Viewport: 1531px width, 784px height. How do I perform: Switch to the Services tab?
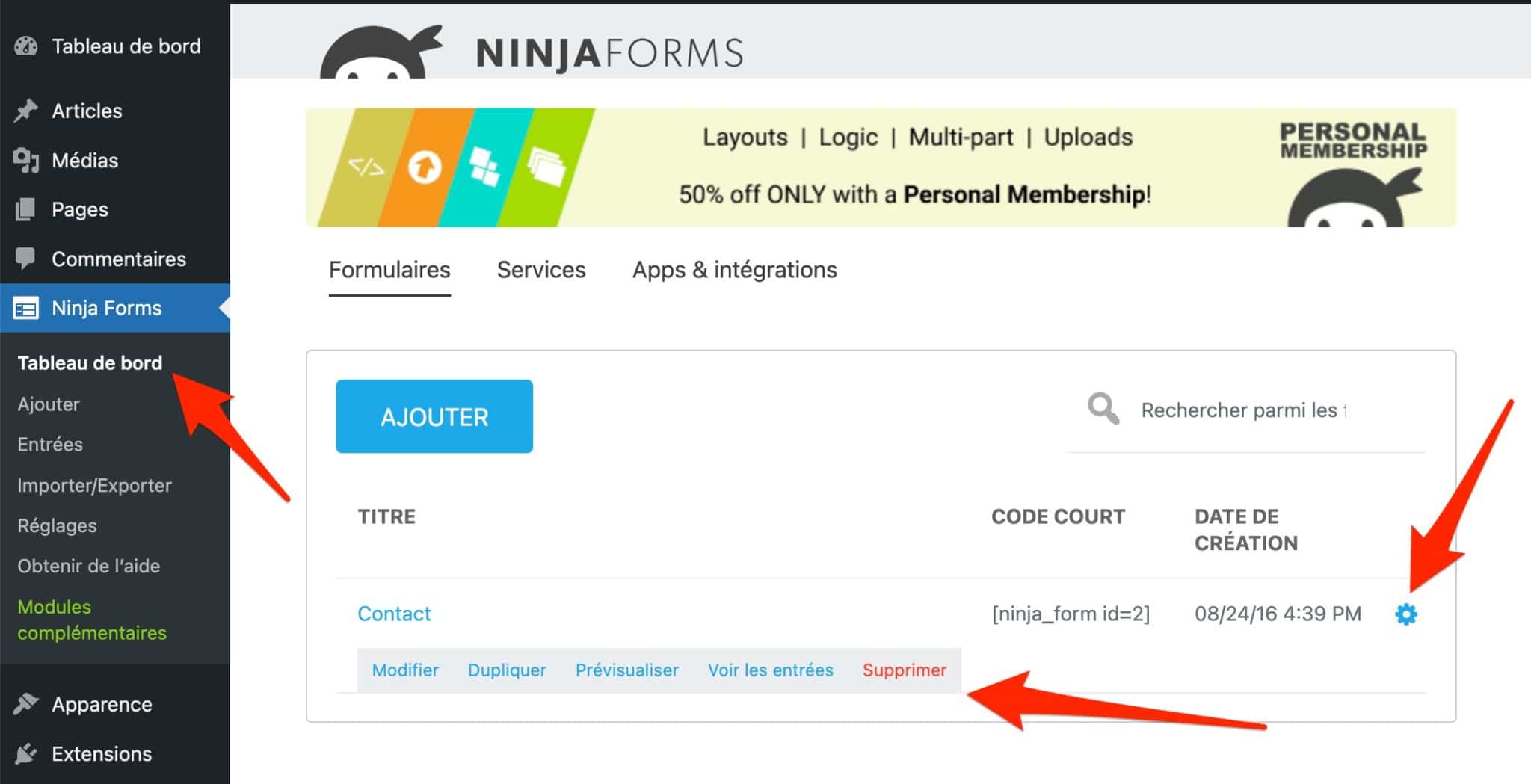541,270
